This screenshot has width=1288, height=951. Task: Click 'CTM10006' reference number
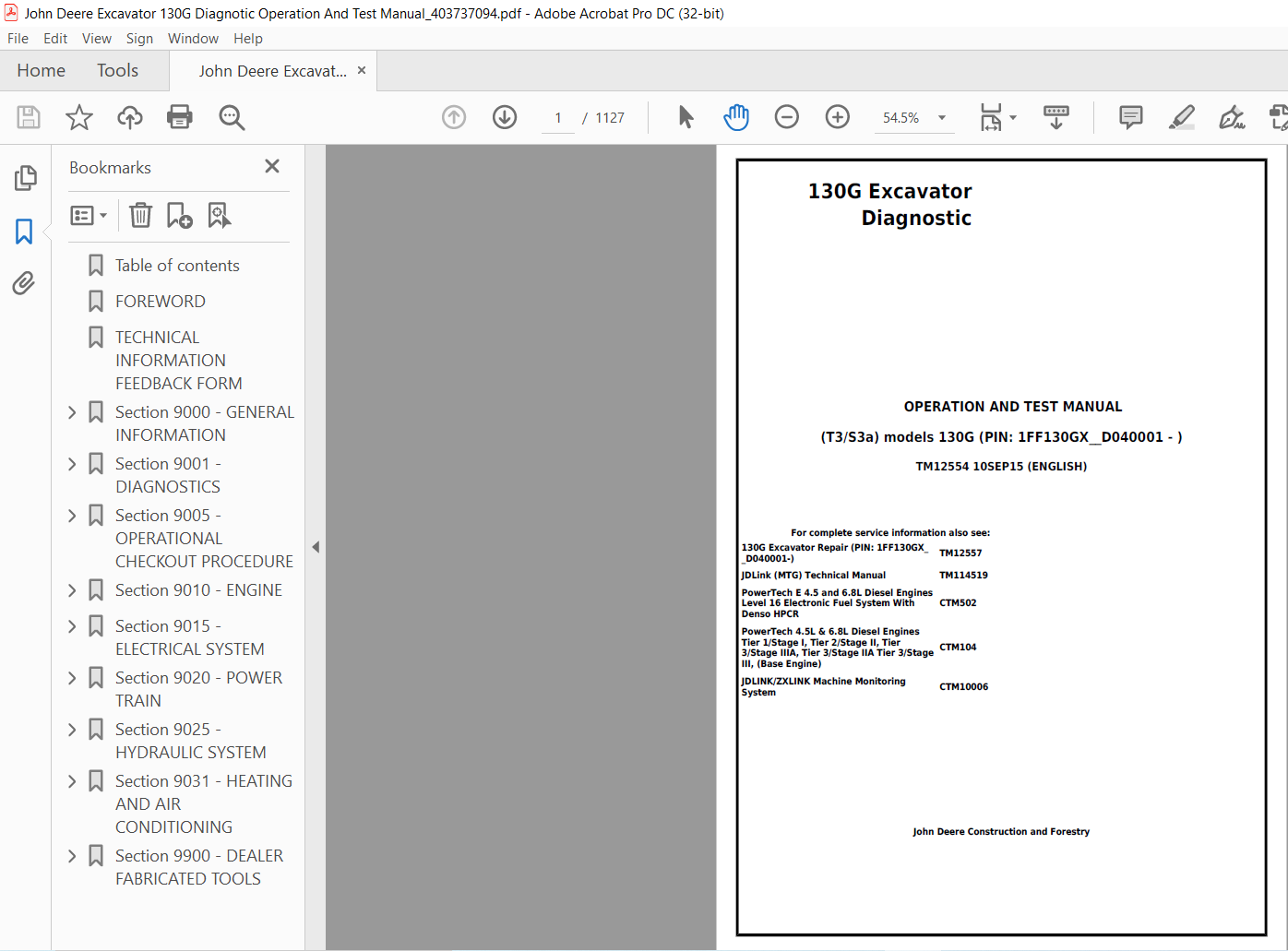[x=963, y=687]
